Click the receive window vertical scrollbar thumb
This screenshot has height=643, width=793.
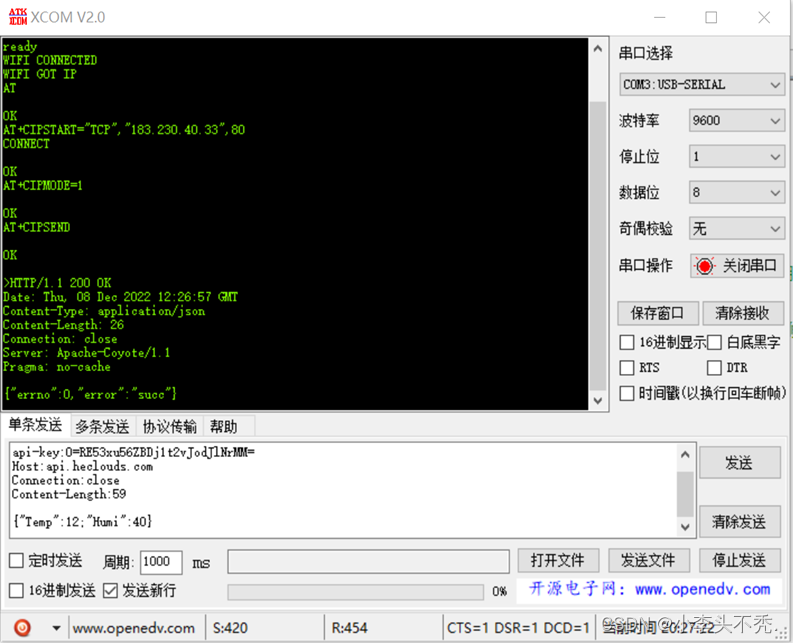(598, 246)
